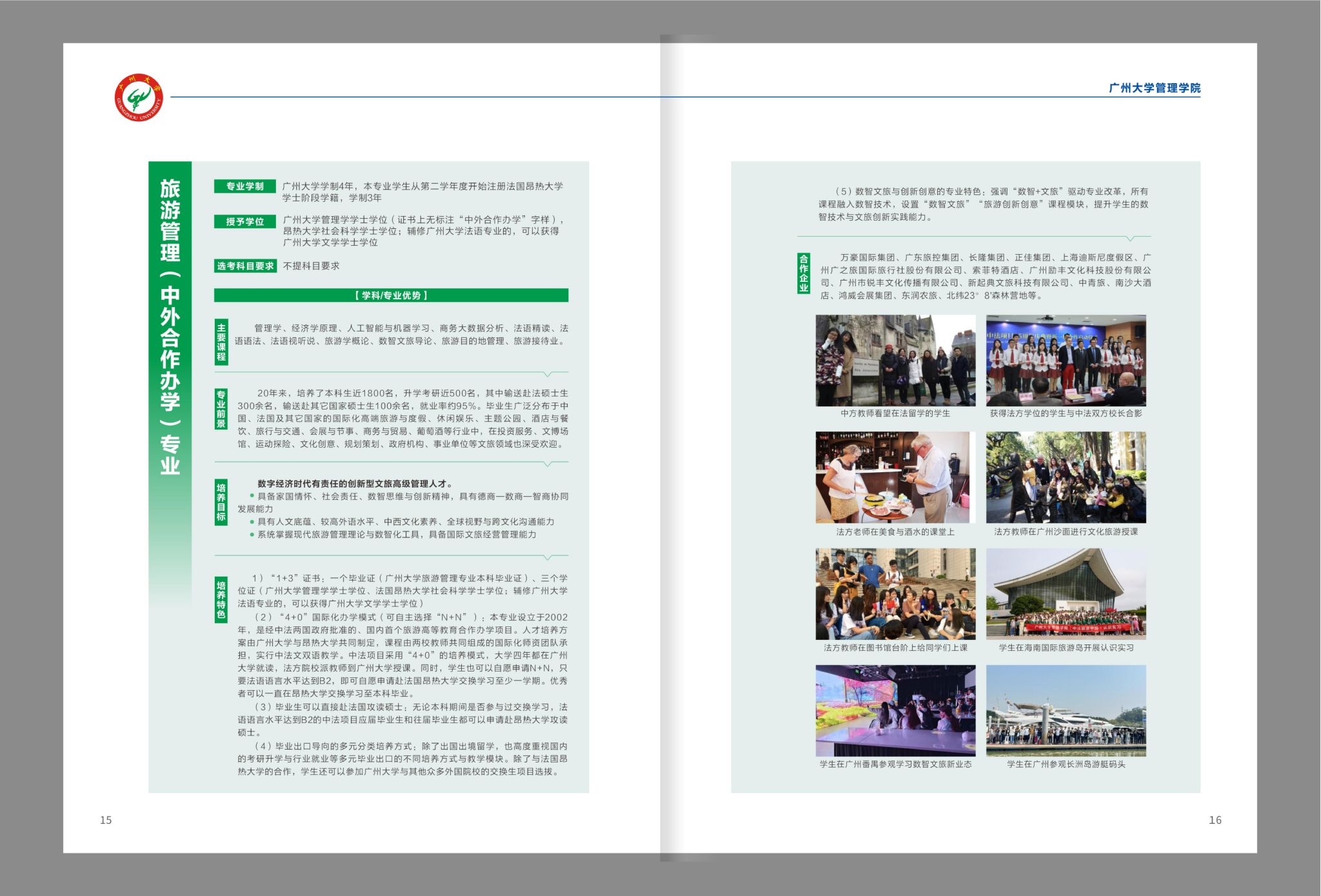Select the vertical 培养目标 tag
The height and width of the screenshot is (896, 1321).
coord(221,502)
